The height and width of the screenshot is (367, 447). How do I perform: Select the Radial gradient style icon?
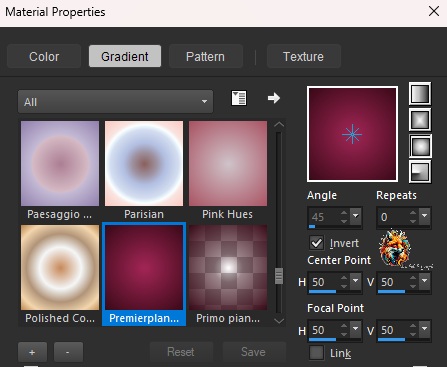[420, 172]
